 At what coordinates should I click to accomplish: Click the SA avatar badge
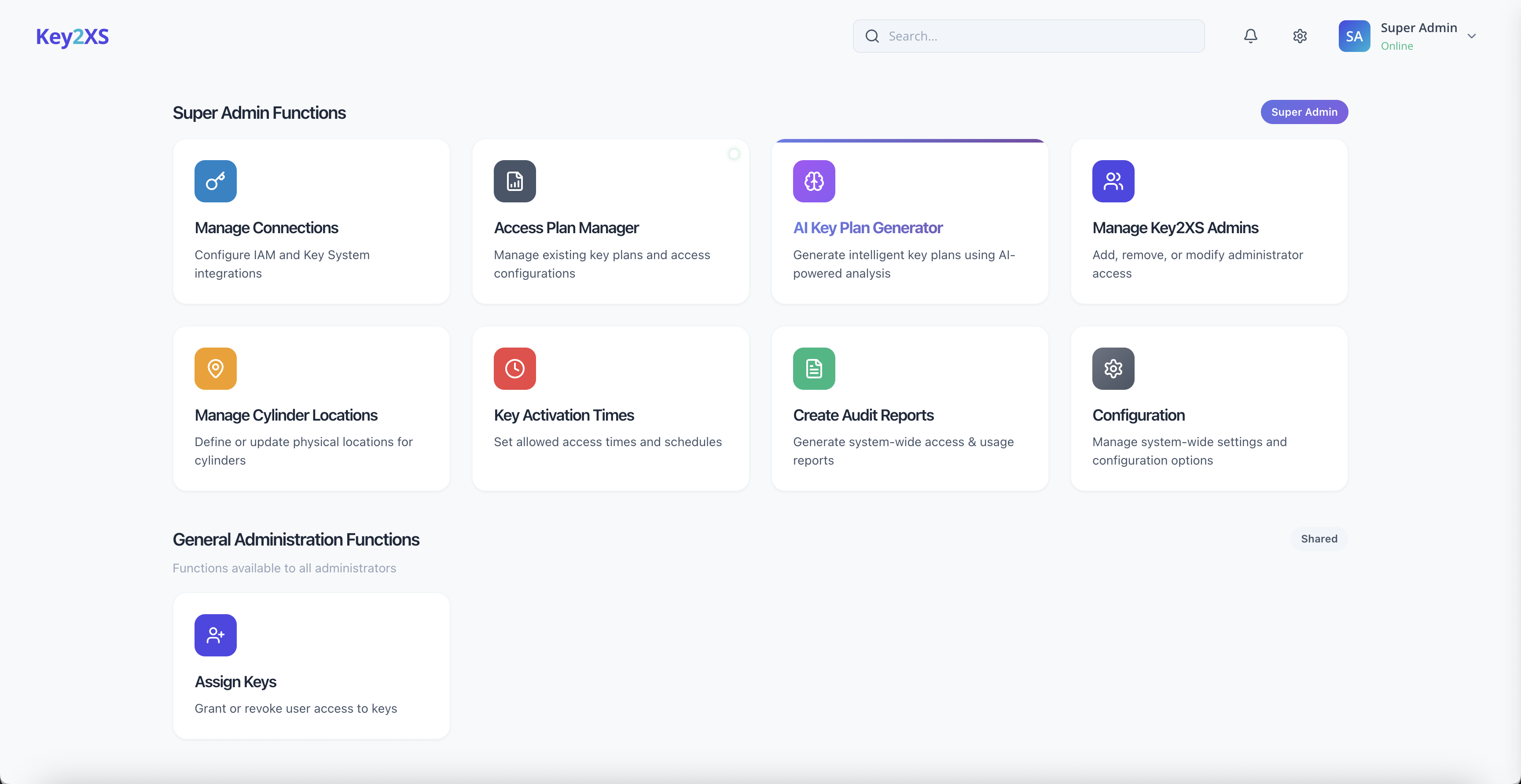point(1354,36)
